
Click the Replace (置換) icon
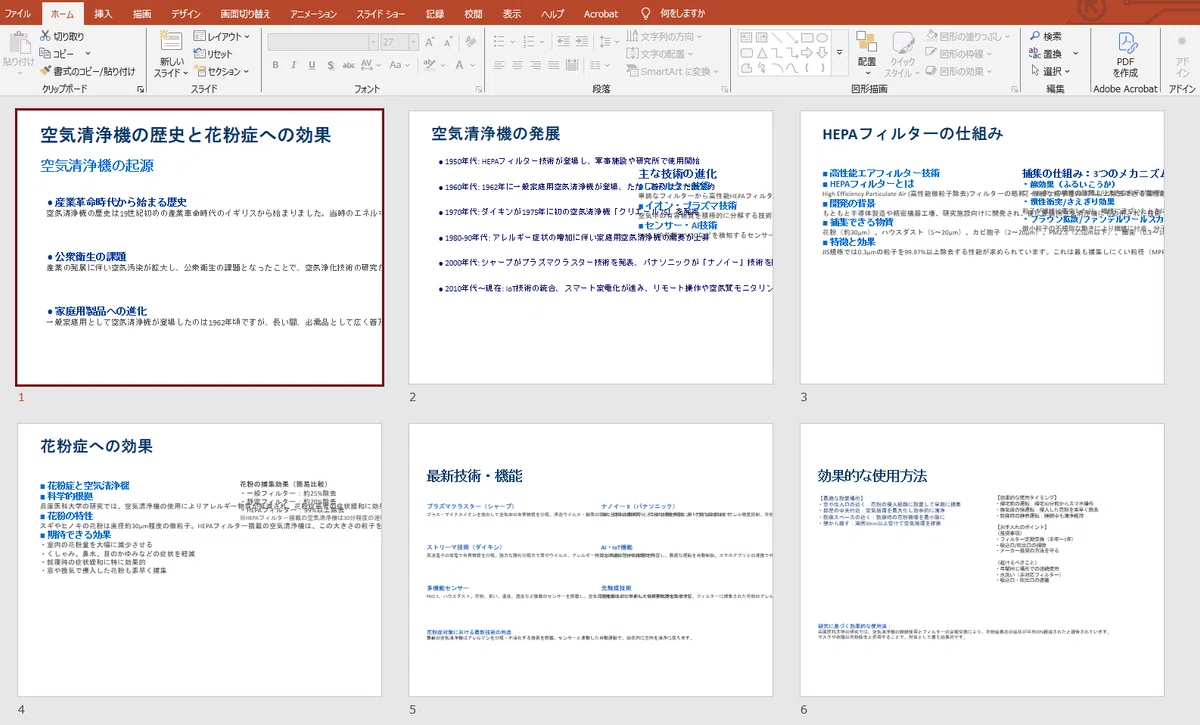[x=1034, y=54]
